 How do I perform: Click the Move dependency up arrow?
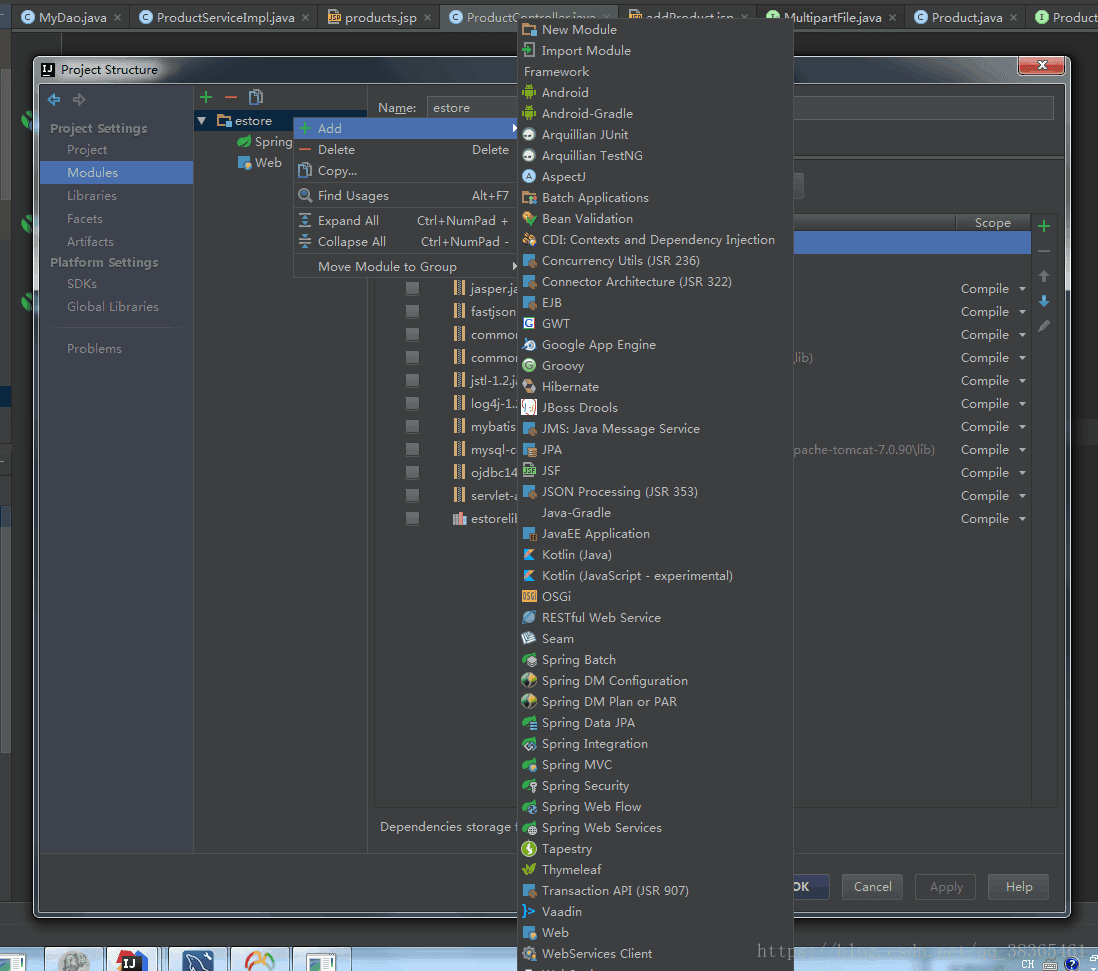(1044, 276)
